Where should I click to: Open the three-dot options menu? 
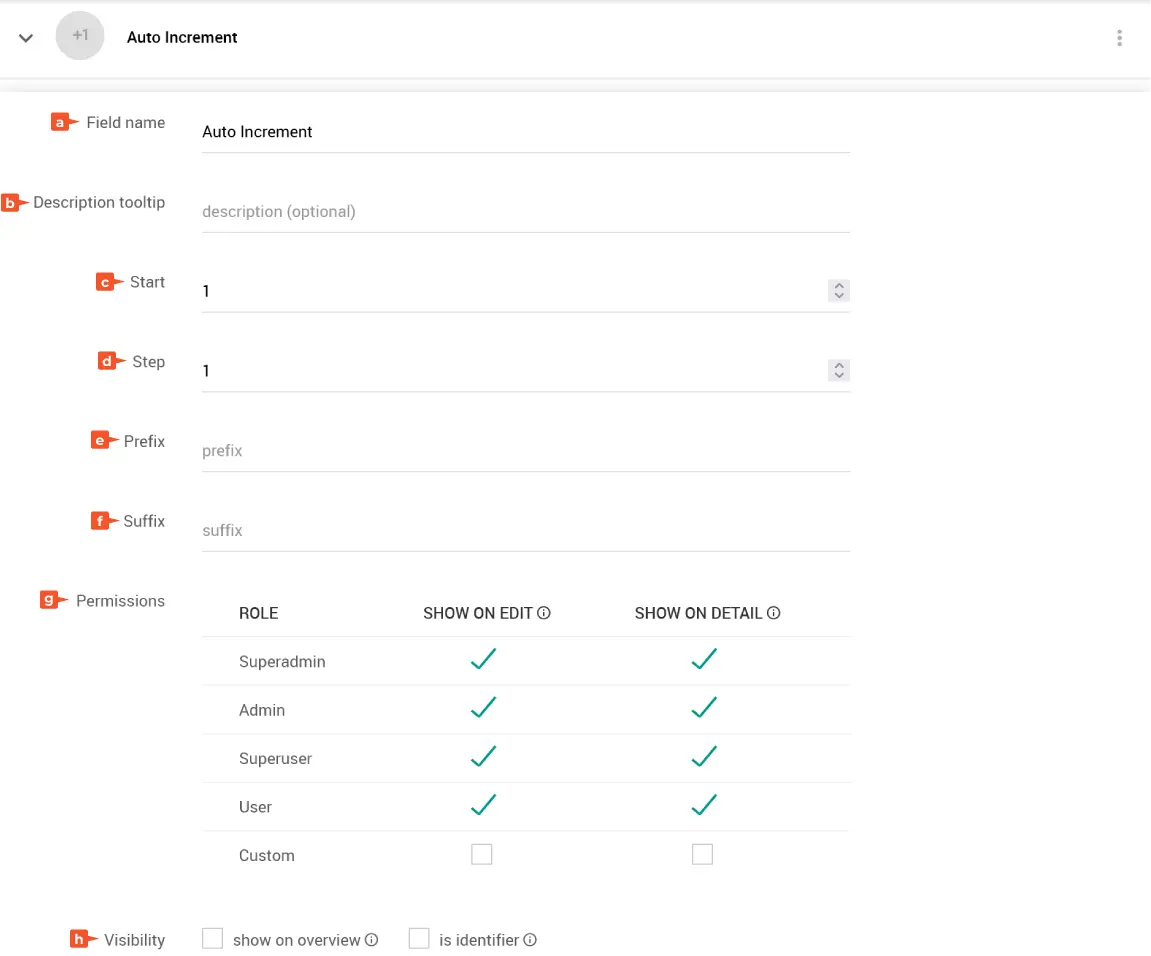tap(1119, 38)
